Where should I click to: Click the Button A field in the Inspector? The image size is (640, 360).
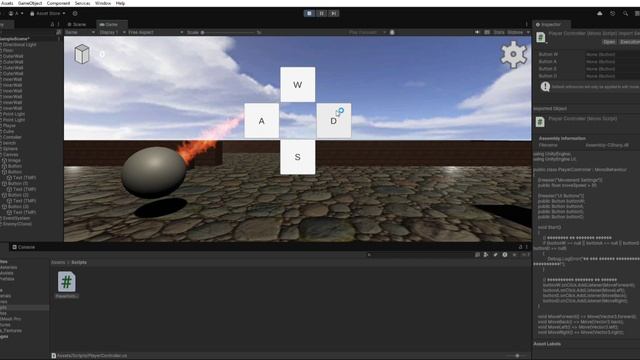click(612, 62)
